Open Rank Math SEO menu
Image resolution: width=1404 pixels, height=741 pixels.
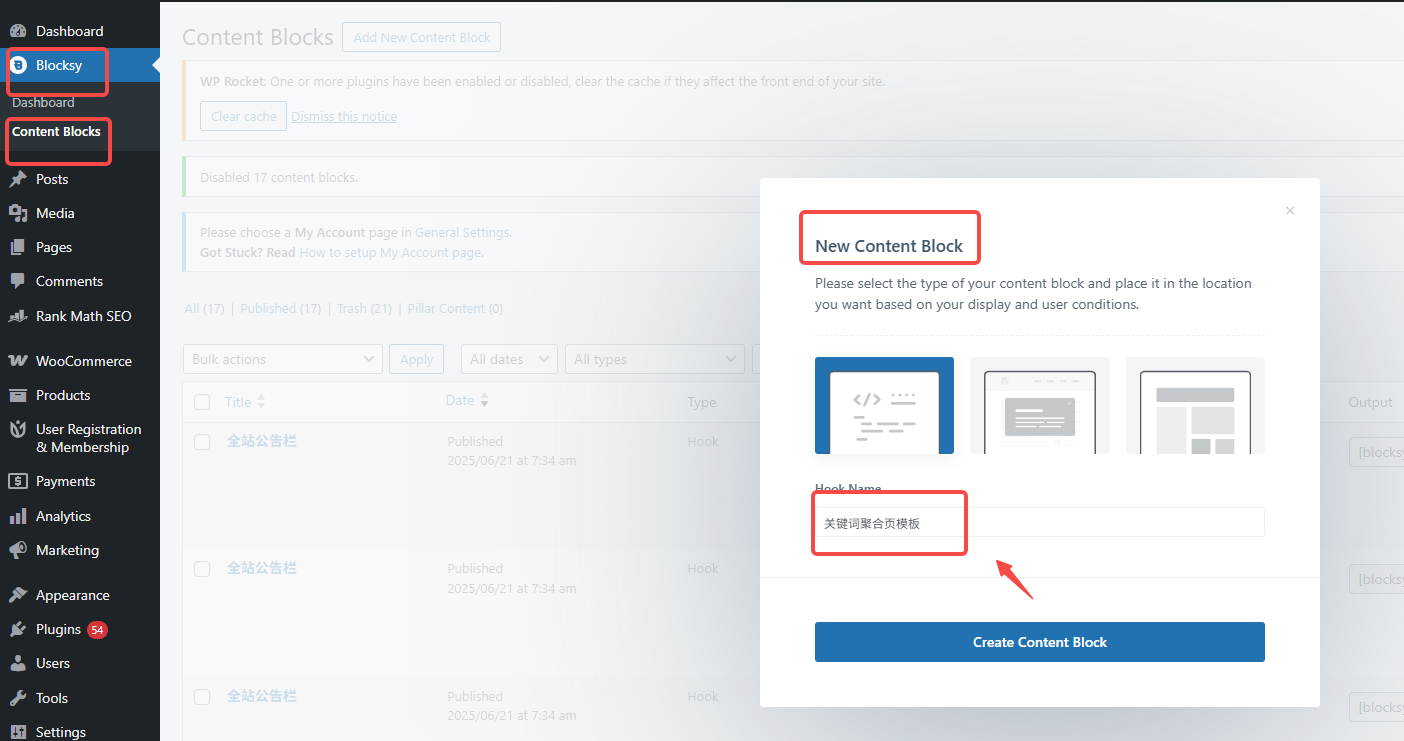pyautogui.click(x=83, y=316)
